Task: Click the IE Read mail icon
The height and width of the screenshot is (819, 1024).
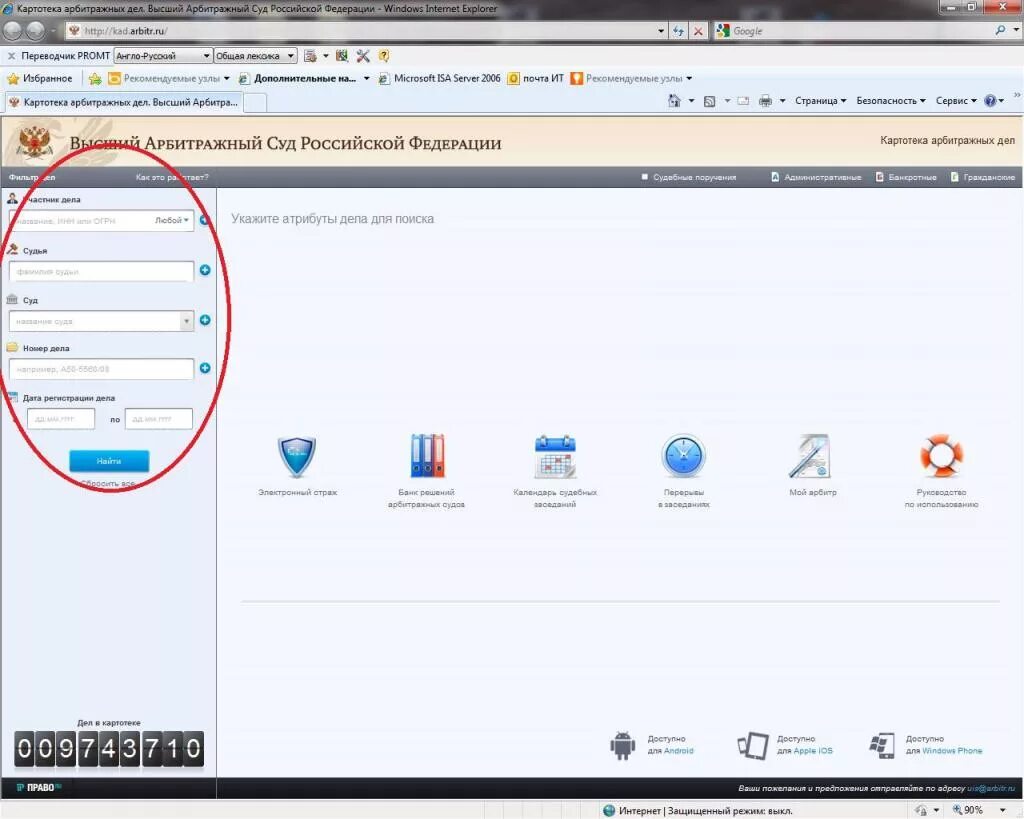Action: (x=743, y=101)
